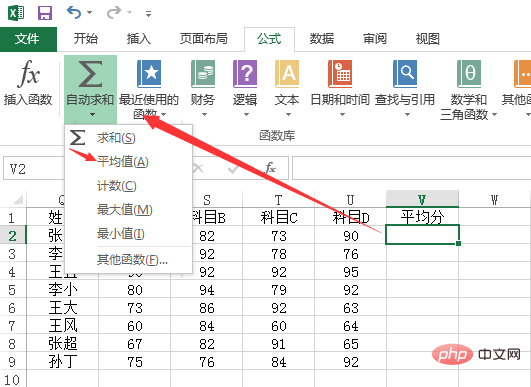The width and height of the screenshot is (531, 387).
Task: Open the undo history dropdown arrow
Action: pos(89,13)
